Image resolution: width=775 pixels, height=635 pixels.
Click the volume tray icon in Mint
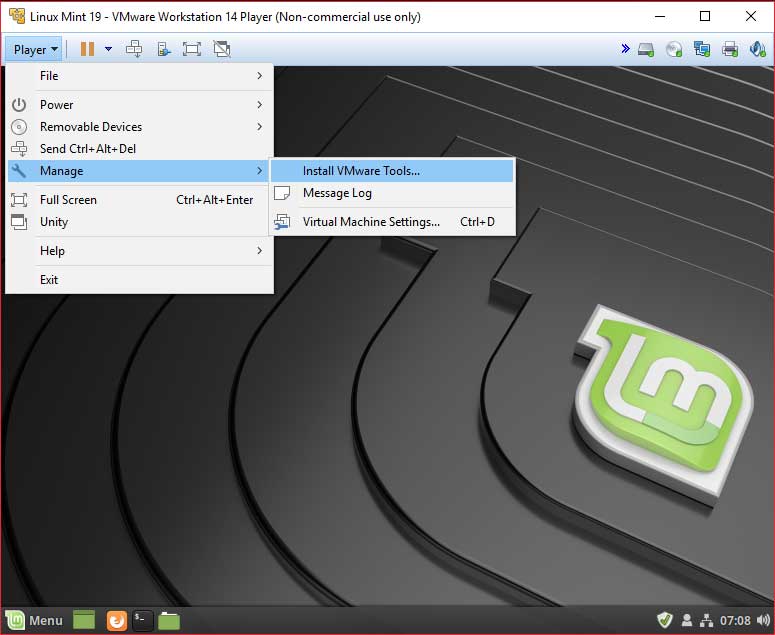(x=763, y=620)
